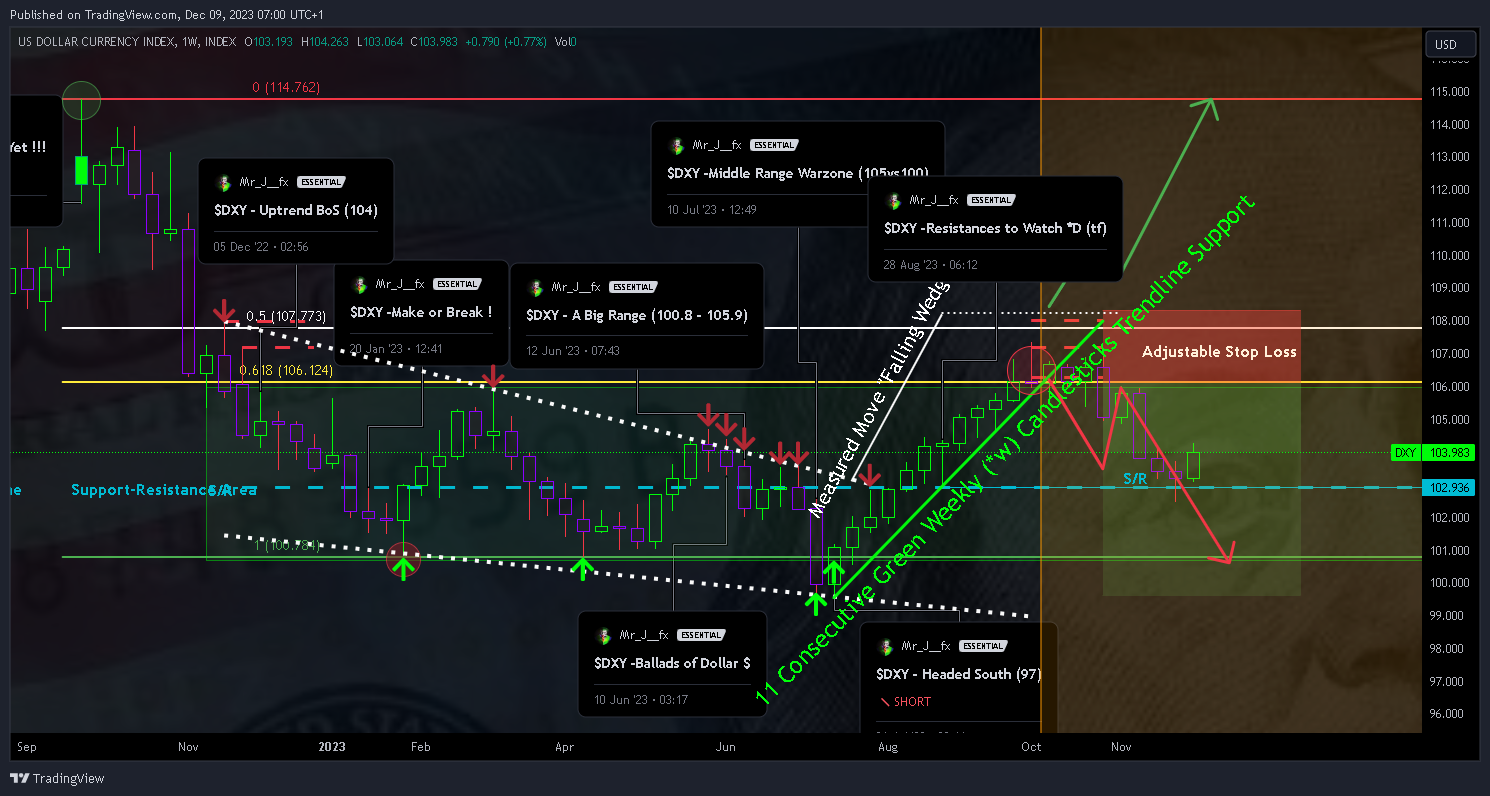Click the blue 'S/R' label
The height and width of the screenshot is (796, 1490).
(1135, 479)
